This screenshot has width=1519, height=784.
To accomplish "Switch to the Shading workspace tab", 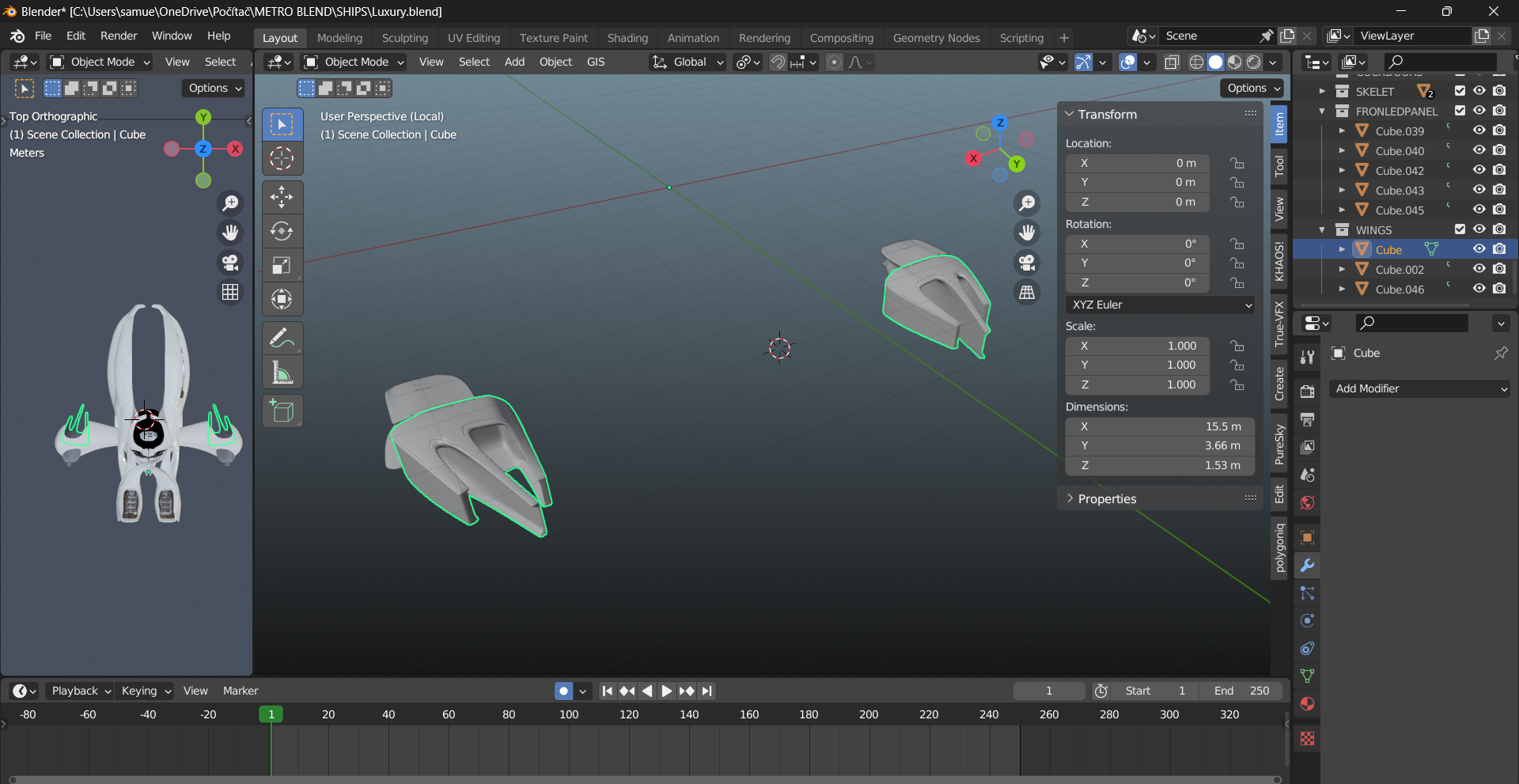I will click(x=627, y=37).
